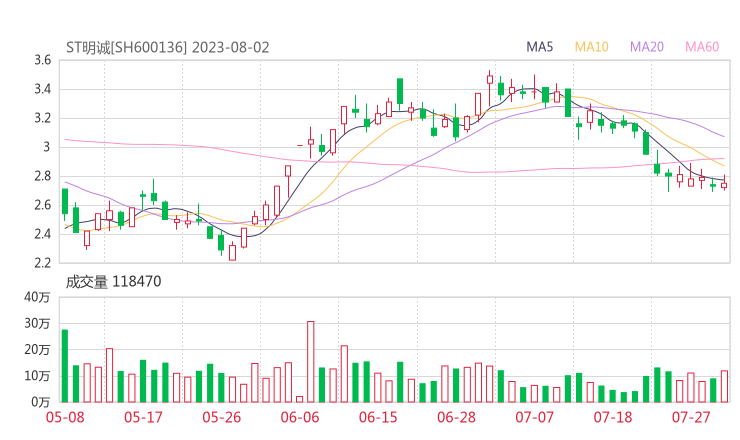Click the 06-15 date axis label
Screen dimensions: 740x440
[378, 417]
